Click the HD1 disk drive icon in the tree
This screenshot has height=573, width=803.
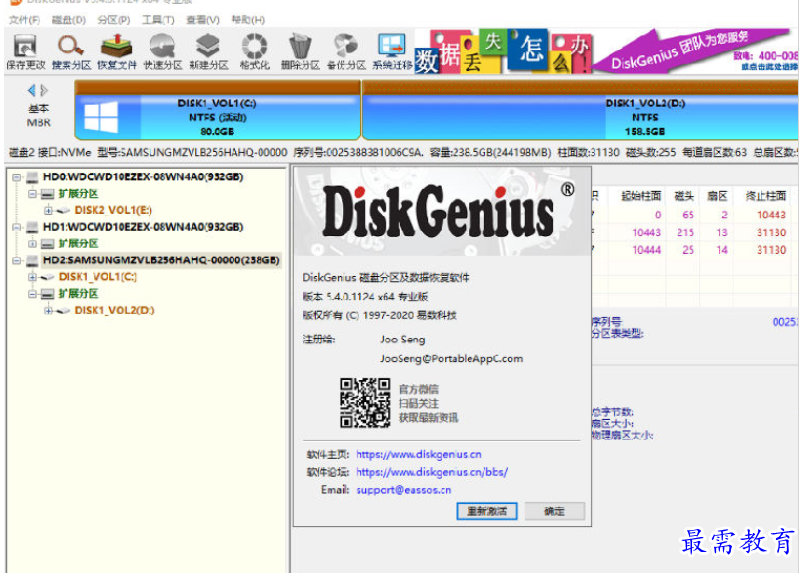coord(32,227)
